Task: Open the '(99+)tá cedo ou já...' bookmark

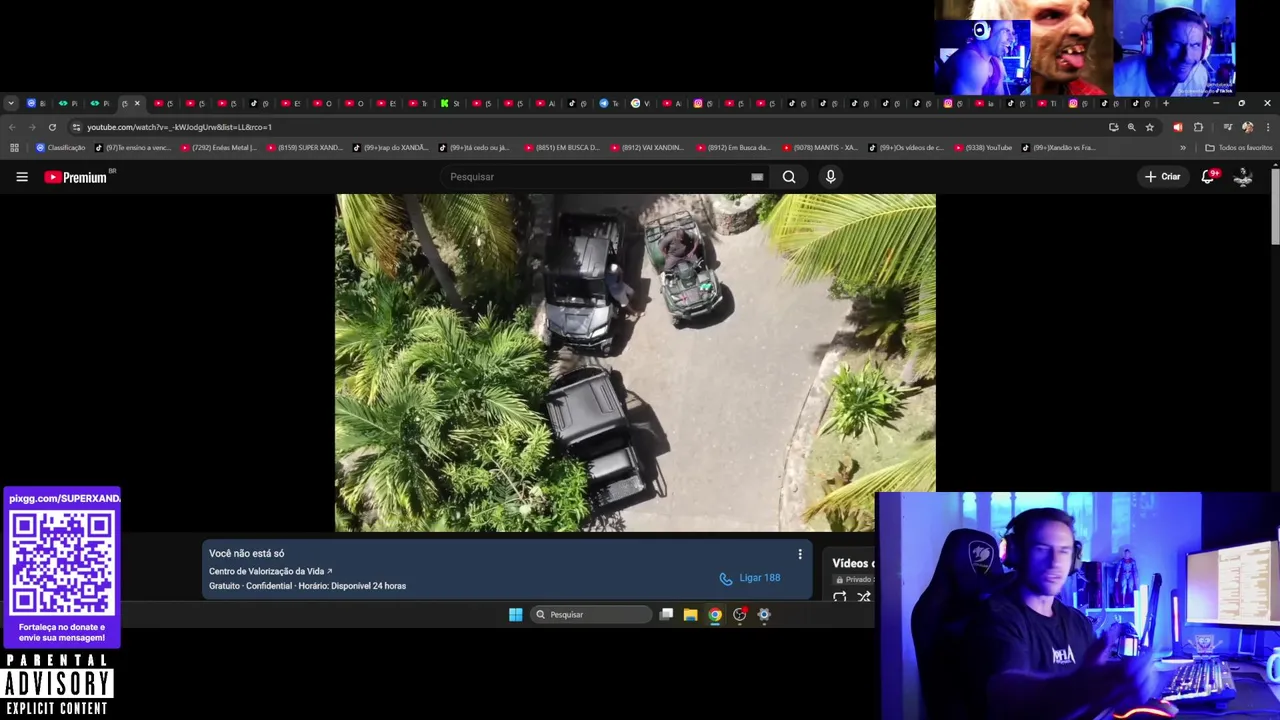Action: click(477, 148)
